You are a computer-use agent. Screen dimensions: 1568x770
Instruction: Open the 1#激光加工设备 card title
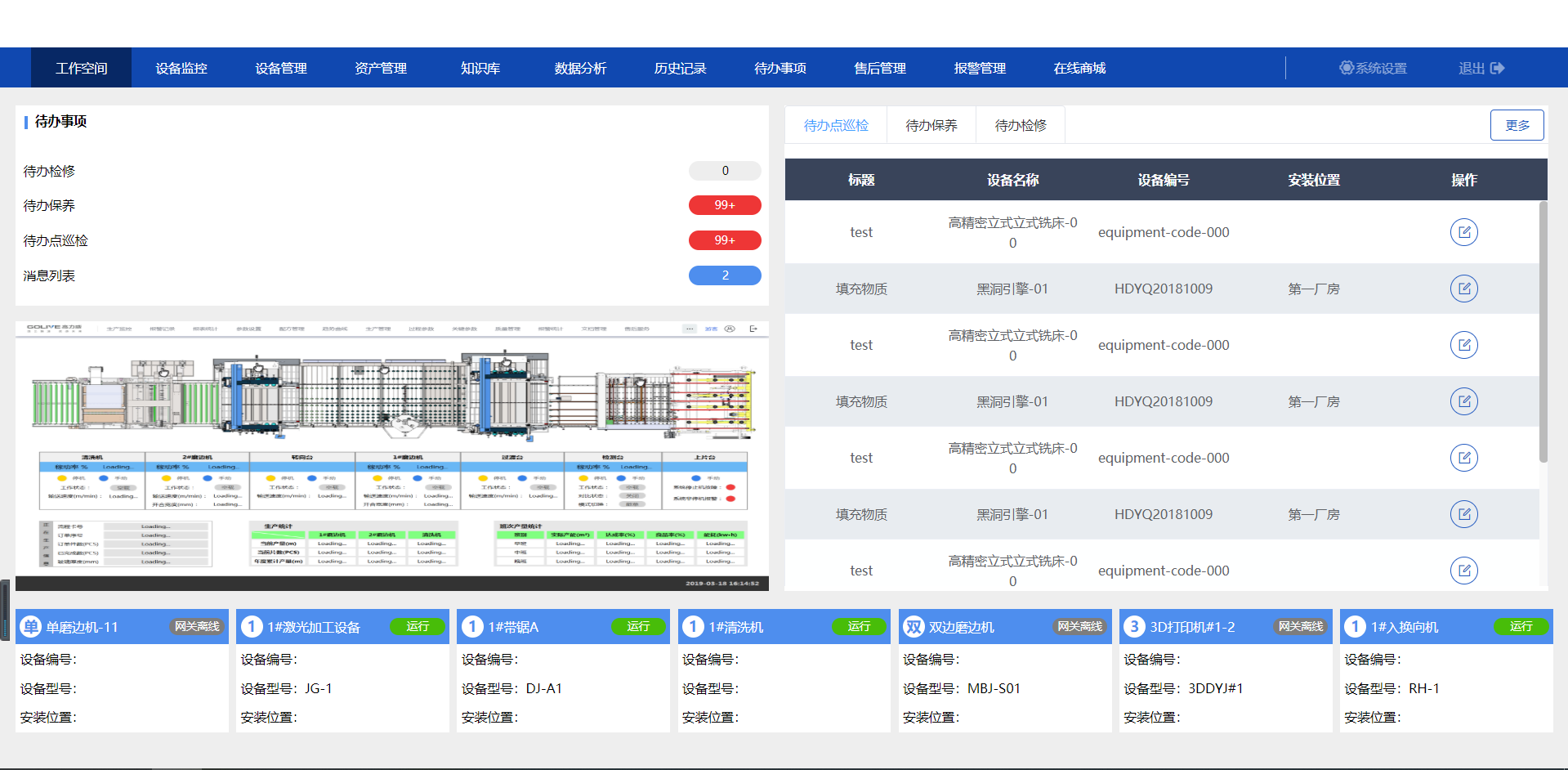coord(314,627)
